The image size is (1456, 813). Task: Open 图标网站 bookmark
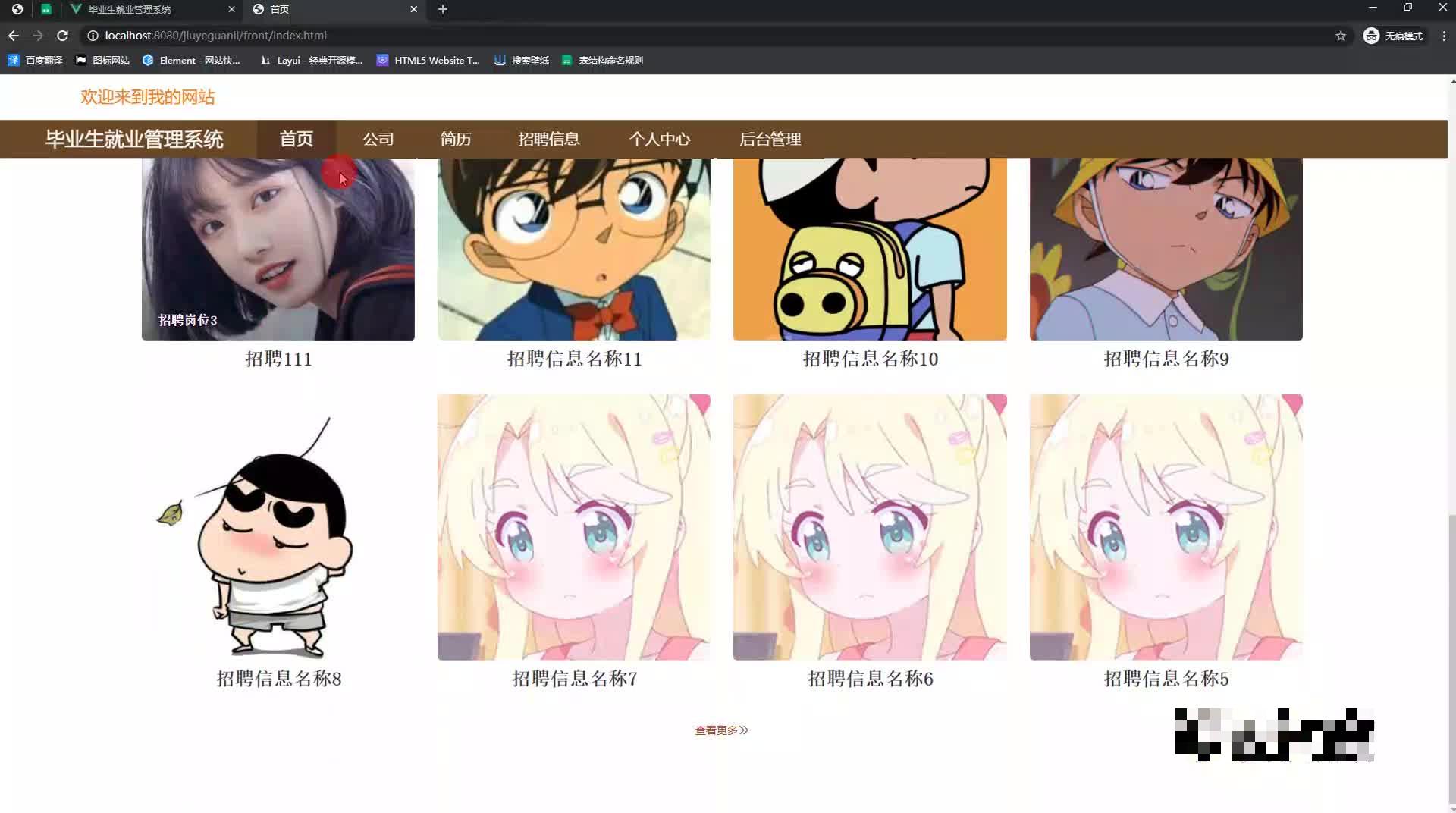coord(102,60)
